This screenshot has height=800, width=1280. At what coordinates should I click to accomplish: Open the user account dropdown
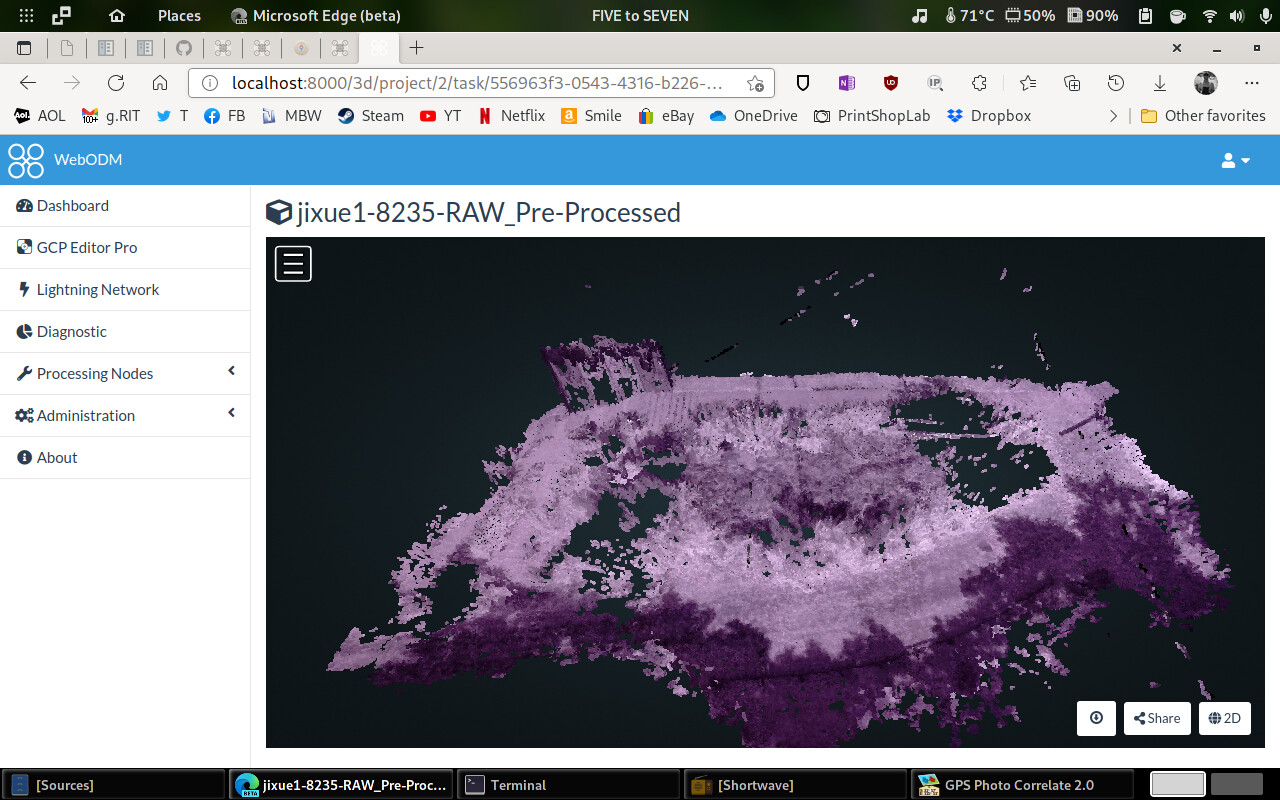(x=1236, y=161)
